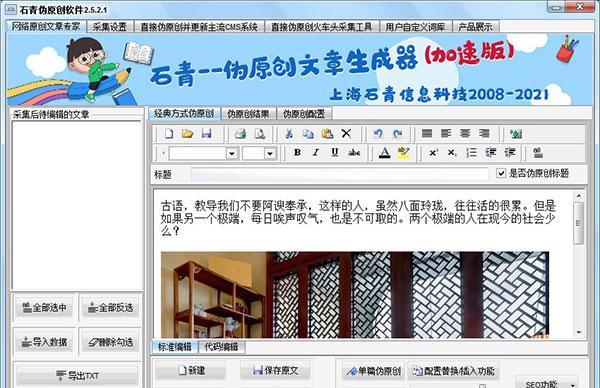
Task: Center align the text
Action: pos(465,134)
